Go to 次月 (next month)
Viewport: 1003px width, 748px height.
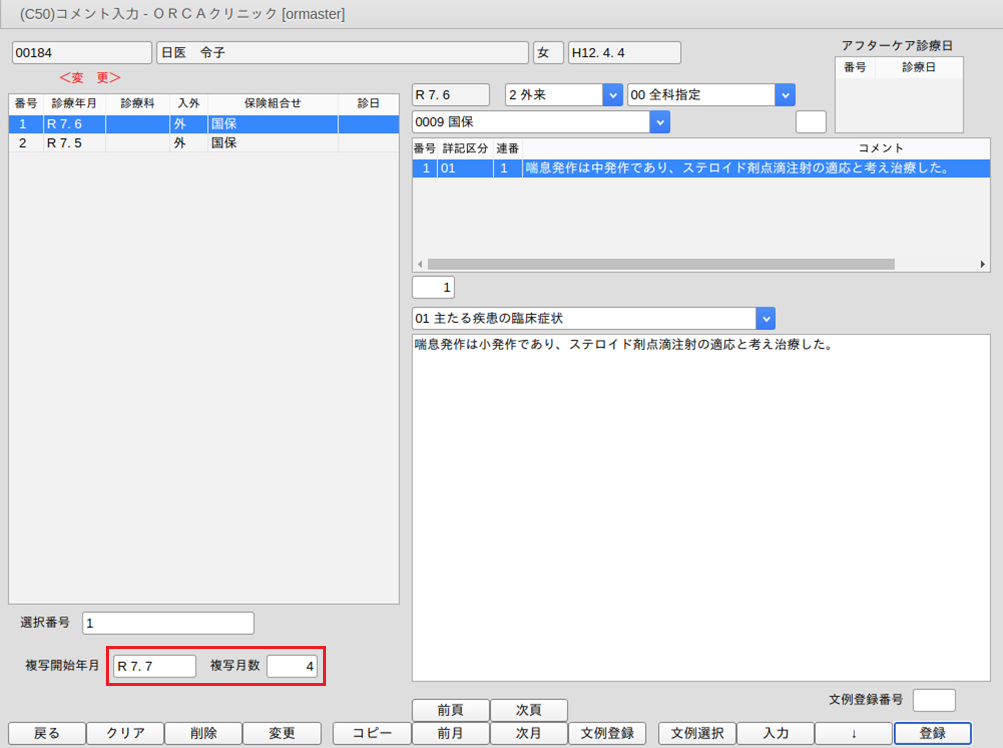(x=528, y=733)
